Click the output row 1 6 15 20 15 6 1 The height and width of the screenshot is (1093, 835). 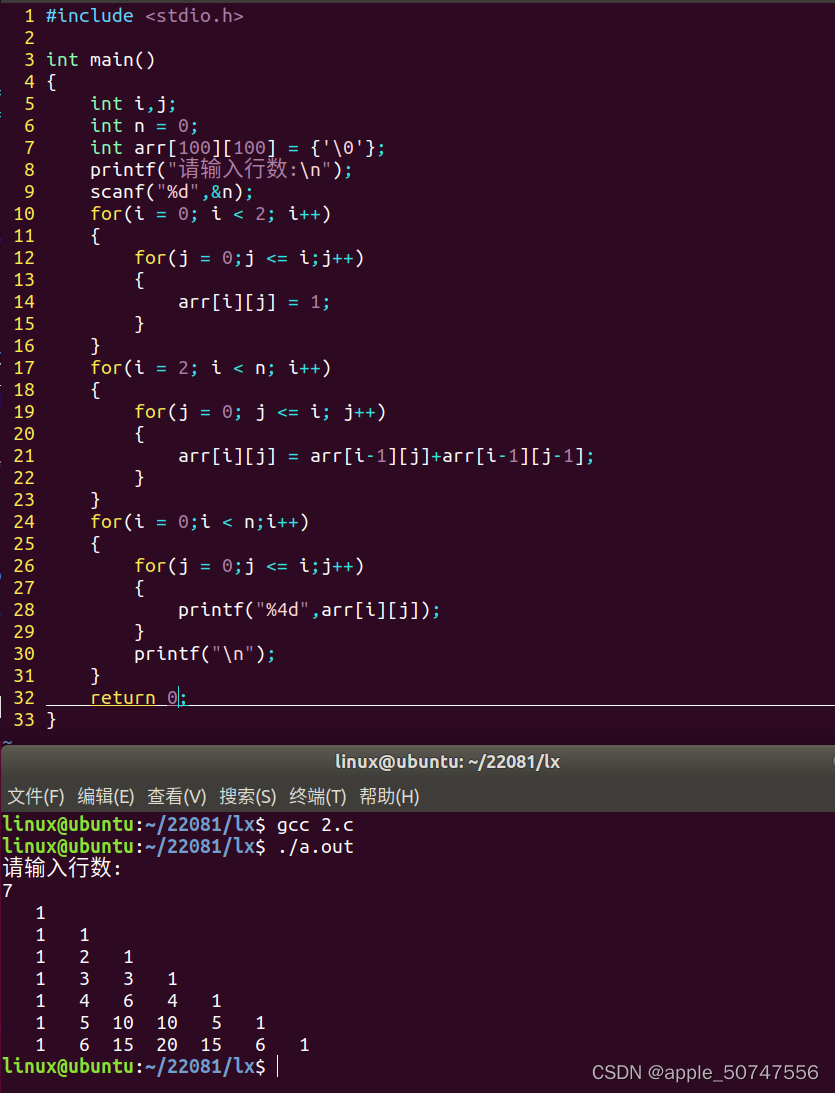point(172,1045)
